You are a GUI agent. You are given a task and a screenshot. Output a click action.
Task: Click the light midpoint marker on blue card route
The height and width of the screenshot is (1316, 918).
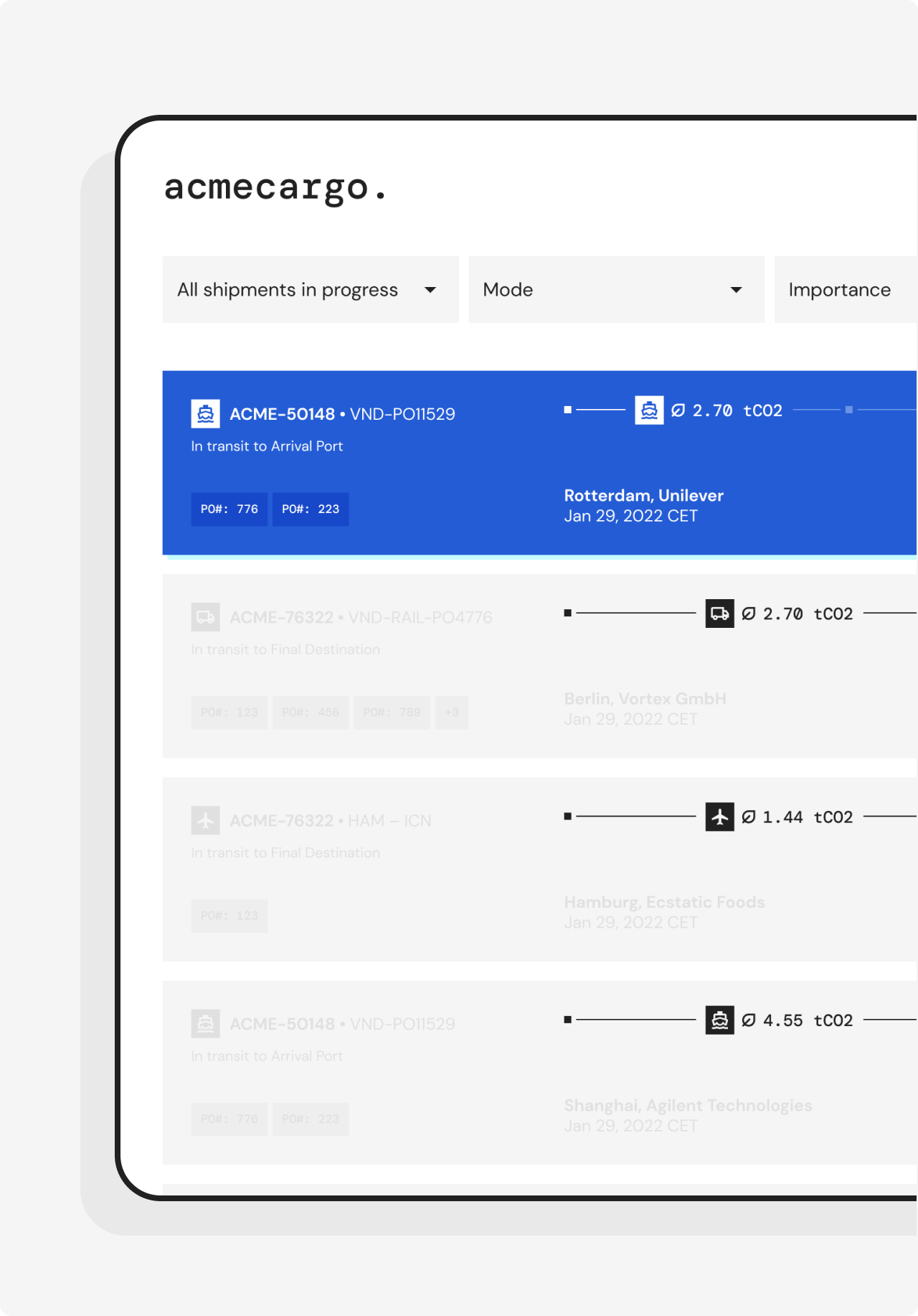pyautogui.click(x=849, y=410)
